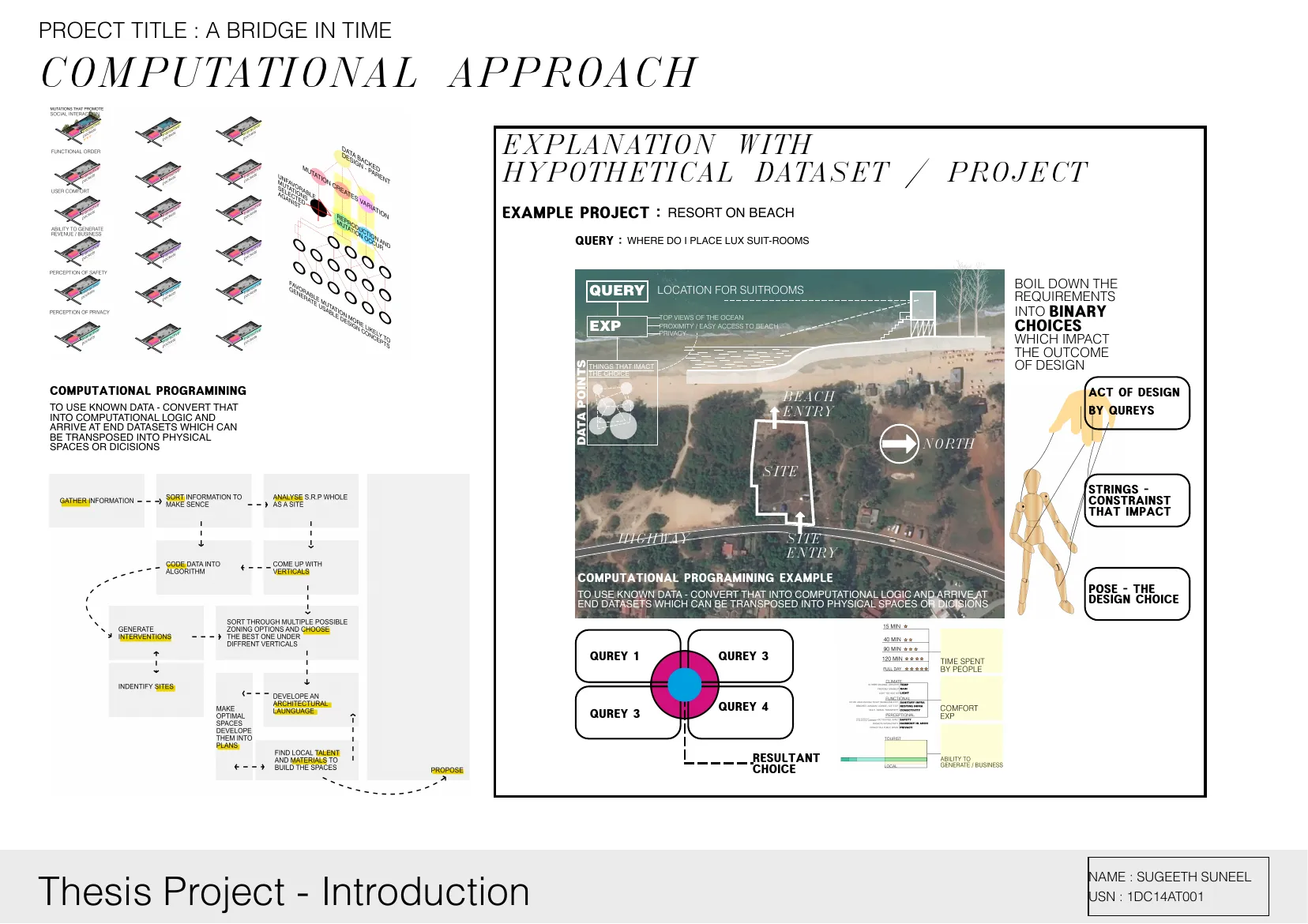Click the ABILITY TO GENERATE / BUSINESS chart label

click(972, 762)
